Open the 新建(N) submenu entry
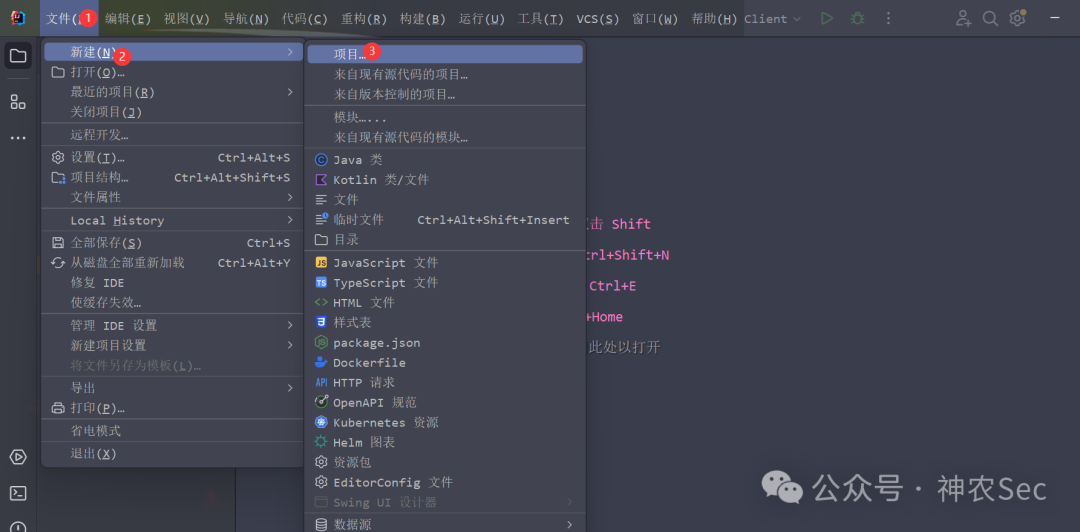Screen dimensions: 1080x532 [x=173, y=52]
